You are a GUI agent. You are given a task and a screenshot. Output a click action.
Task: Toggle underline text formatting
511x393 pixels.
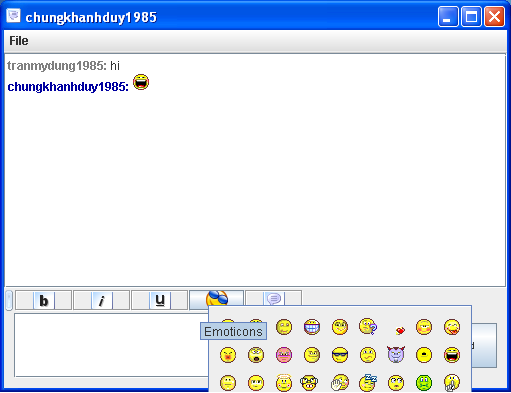160,300
